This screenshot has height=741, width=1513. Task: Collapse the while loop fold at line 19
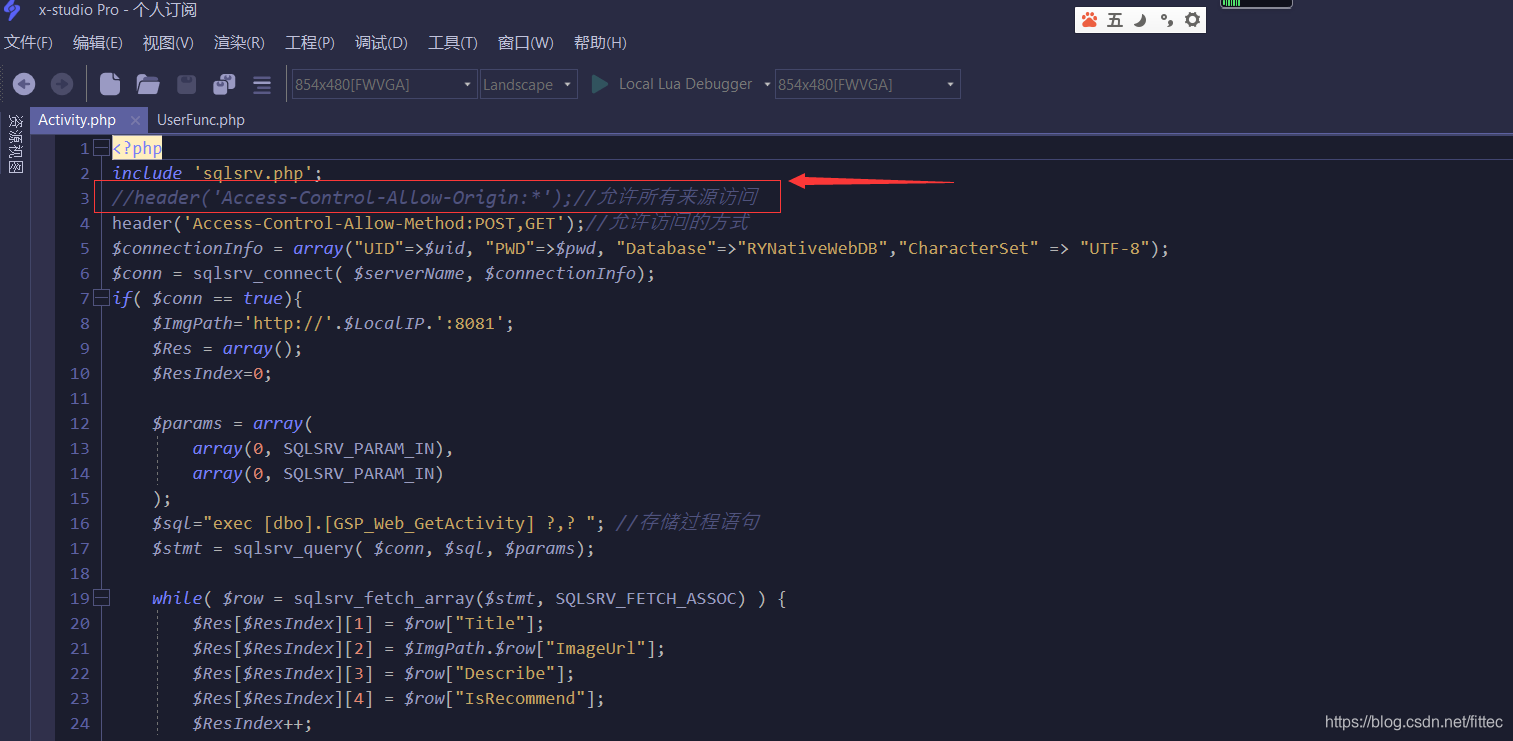click(x=101, y=598)
